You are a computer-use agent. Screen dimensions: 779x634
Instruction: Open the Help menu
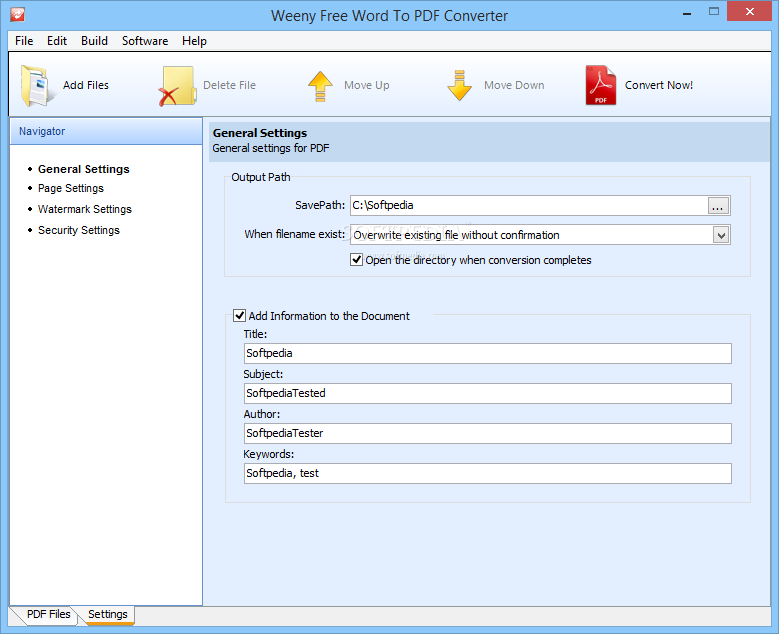pyautogui.click(x=194, y=41)
